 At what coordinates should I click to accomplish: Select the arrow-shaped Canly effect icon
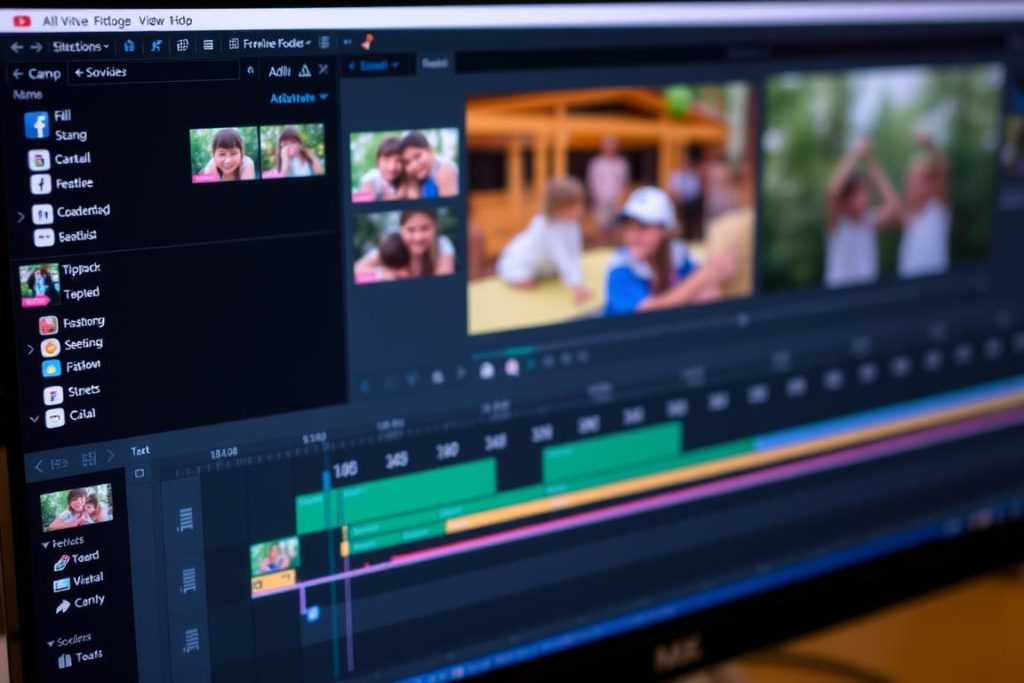click(63, 605)
